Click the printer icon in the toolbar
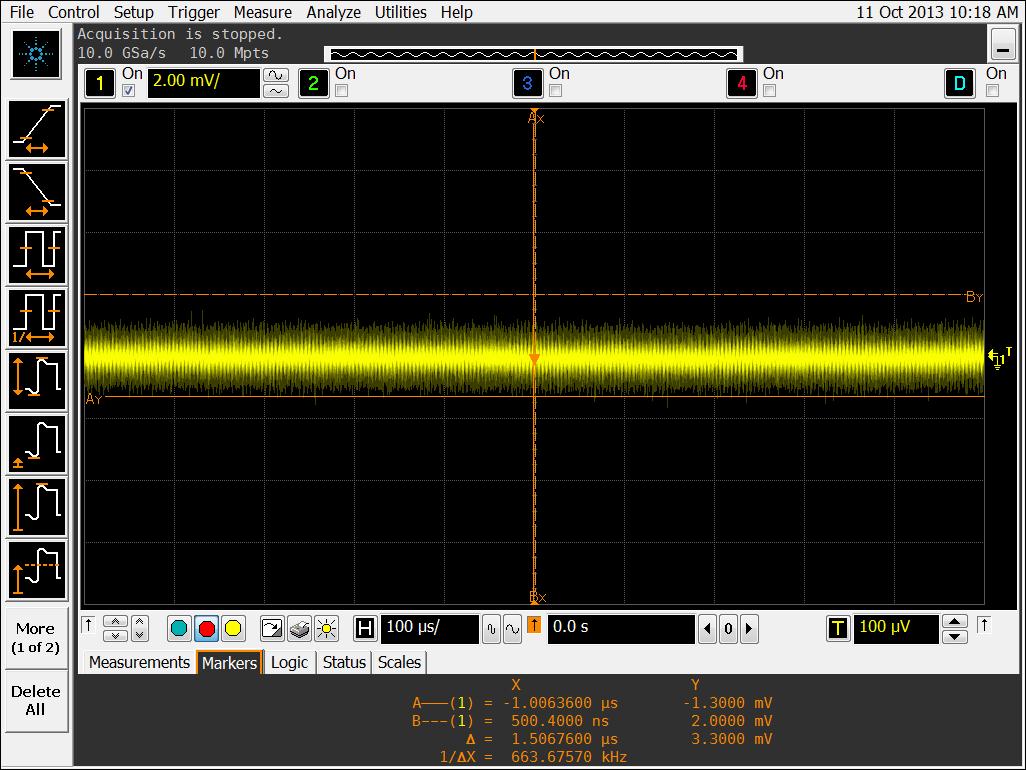This screenshot has width=1026, height=770. tap(299, 629)
